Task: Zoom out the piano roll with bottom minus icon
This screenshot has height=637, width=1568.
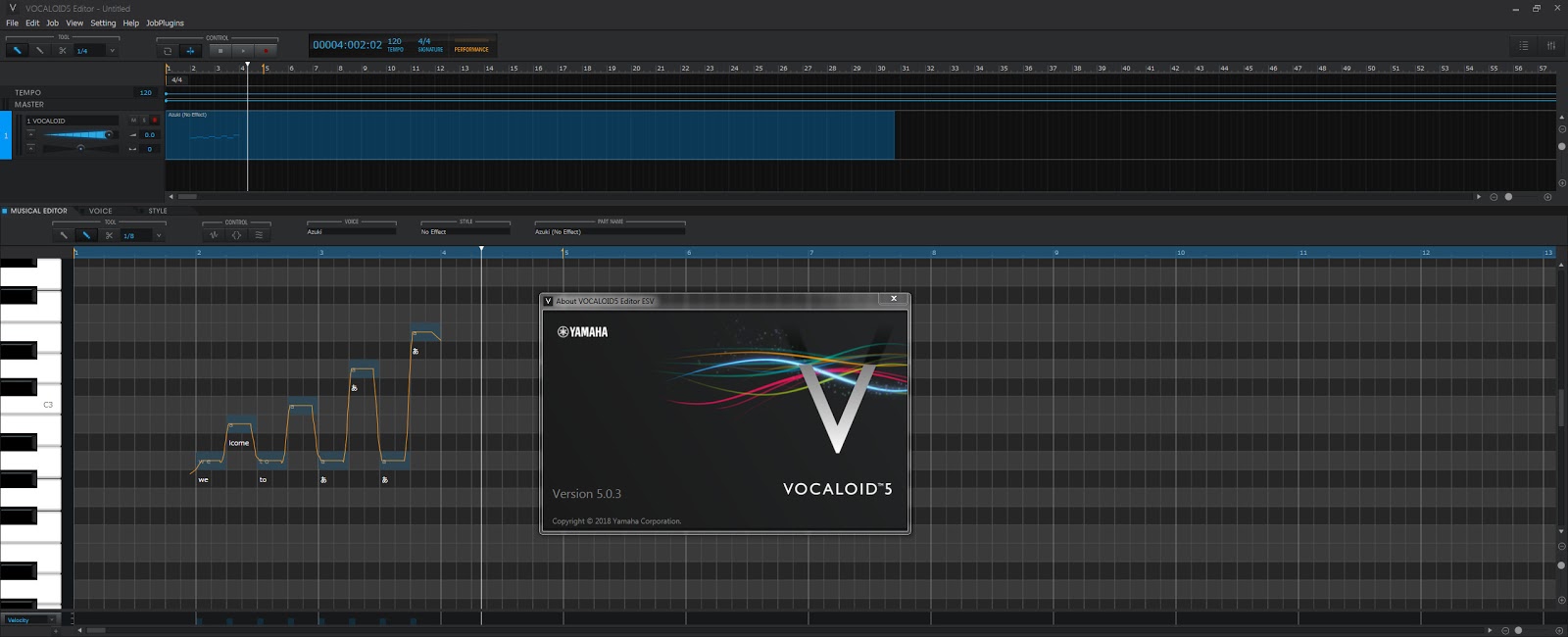Action: [x=1506, y=630]
